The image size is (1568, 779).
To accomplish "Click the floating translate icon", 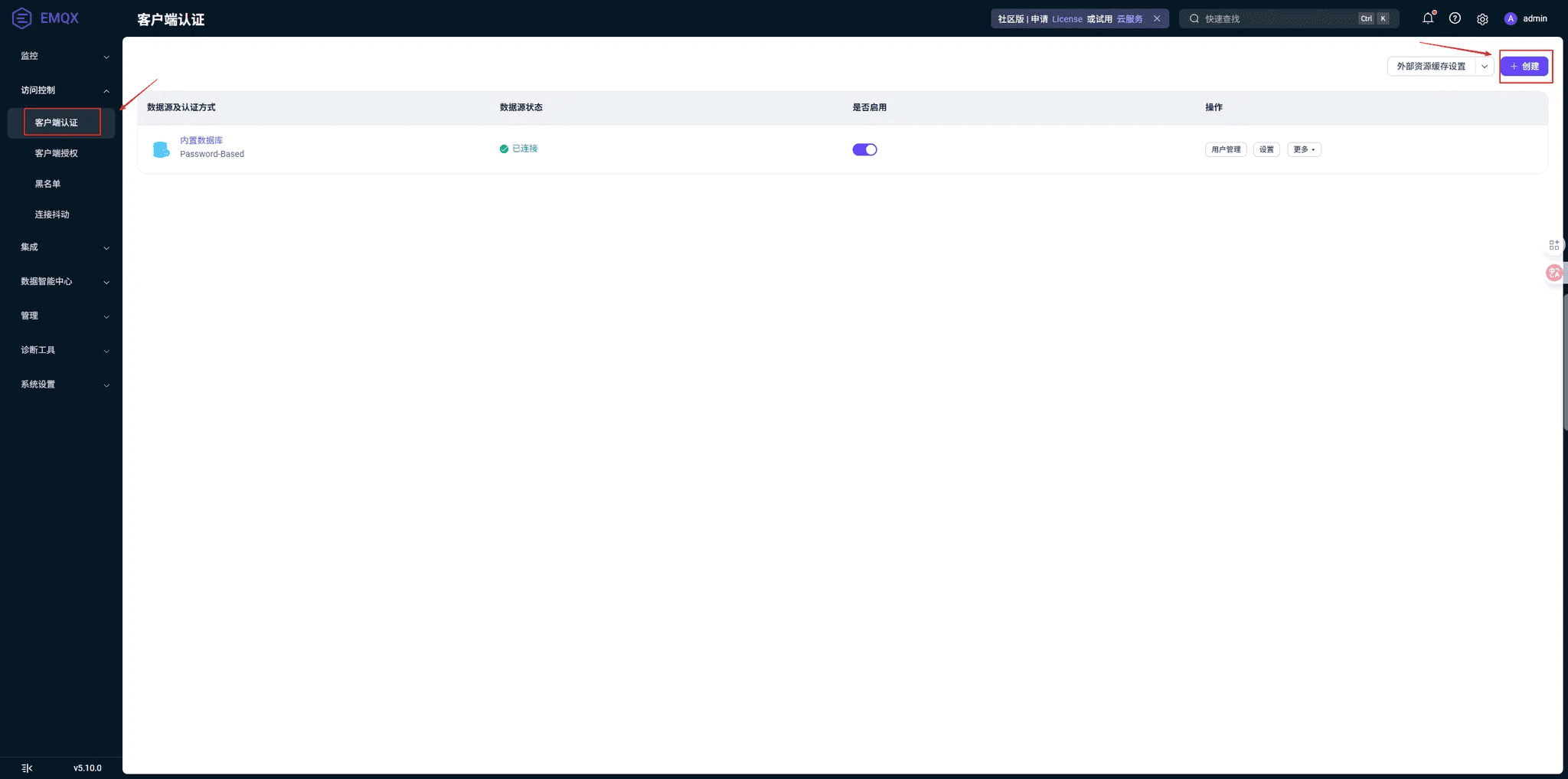I will pyautogui.click(x=1553, y=273).
